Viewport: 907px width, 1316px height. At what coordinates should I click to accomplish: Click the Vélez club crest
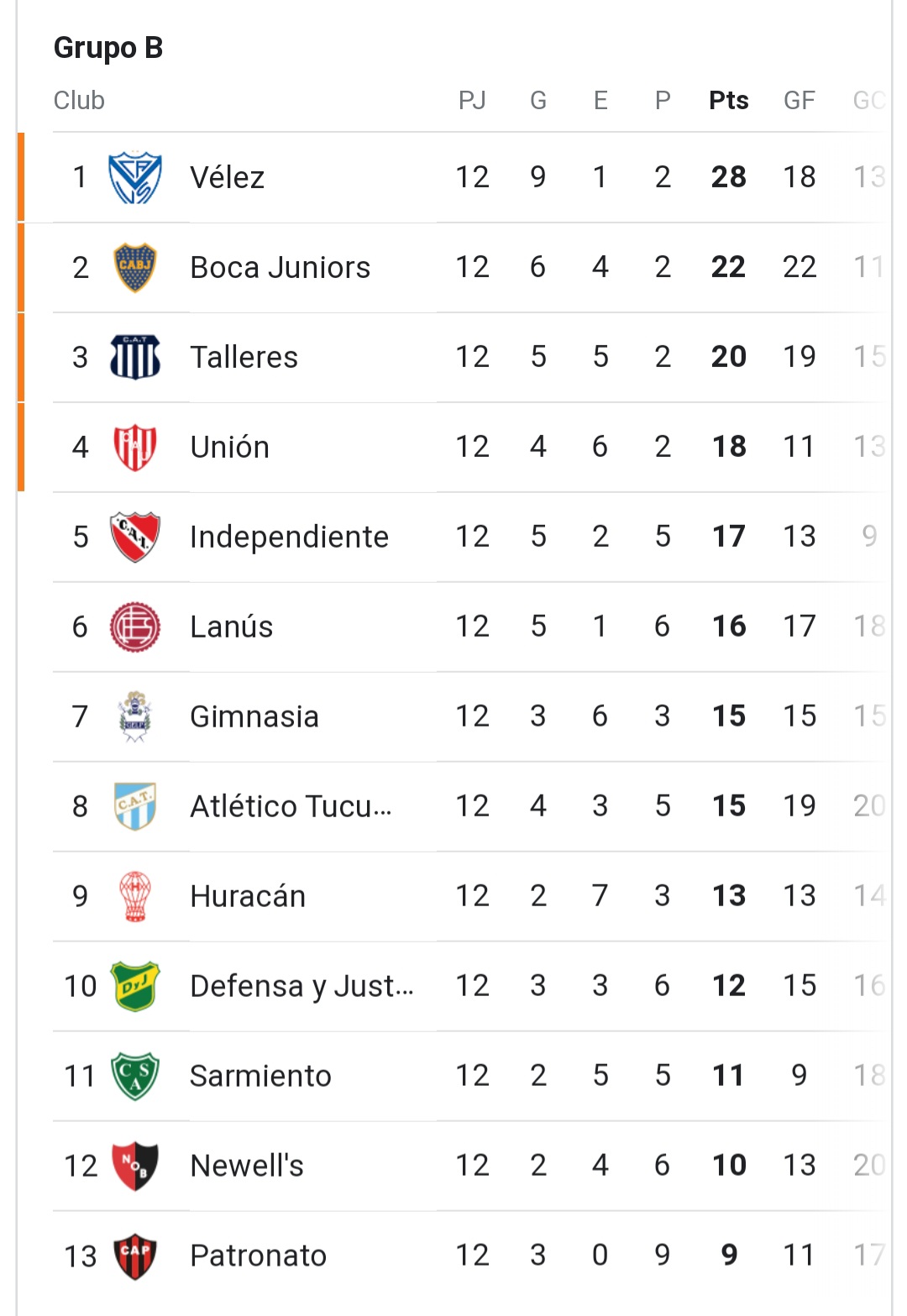click(135, 177)
